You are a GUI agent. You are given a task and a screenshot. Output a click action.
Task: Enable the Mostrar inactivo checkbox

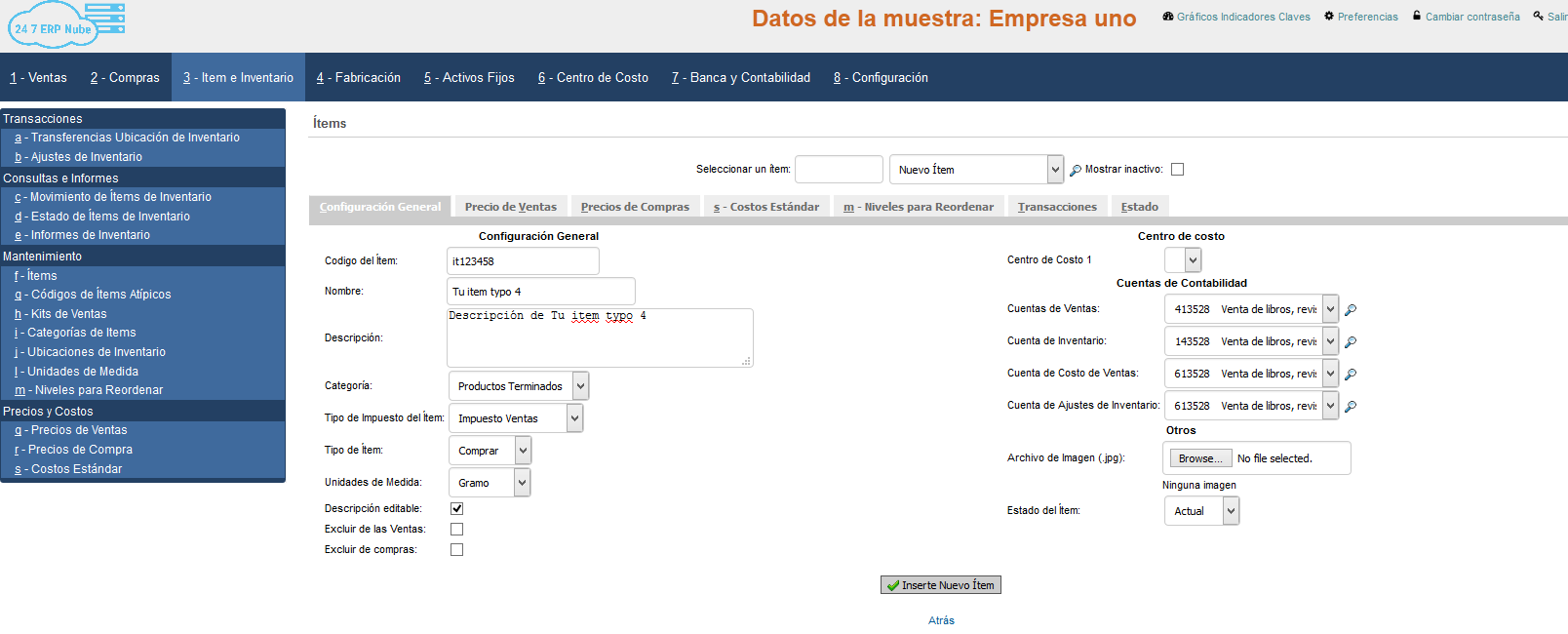[1177, 170]
